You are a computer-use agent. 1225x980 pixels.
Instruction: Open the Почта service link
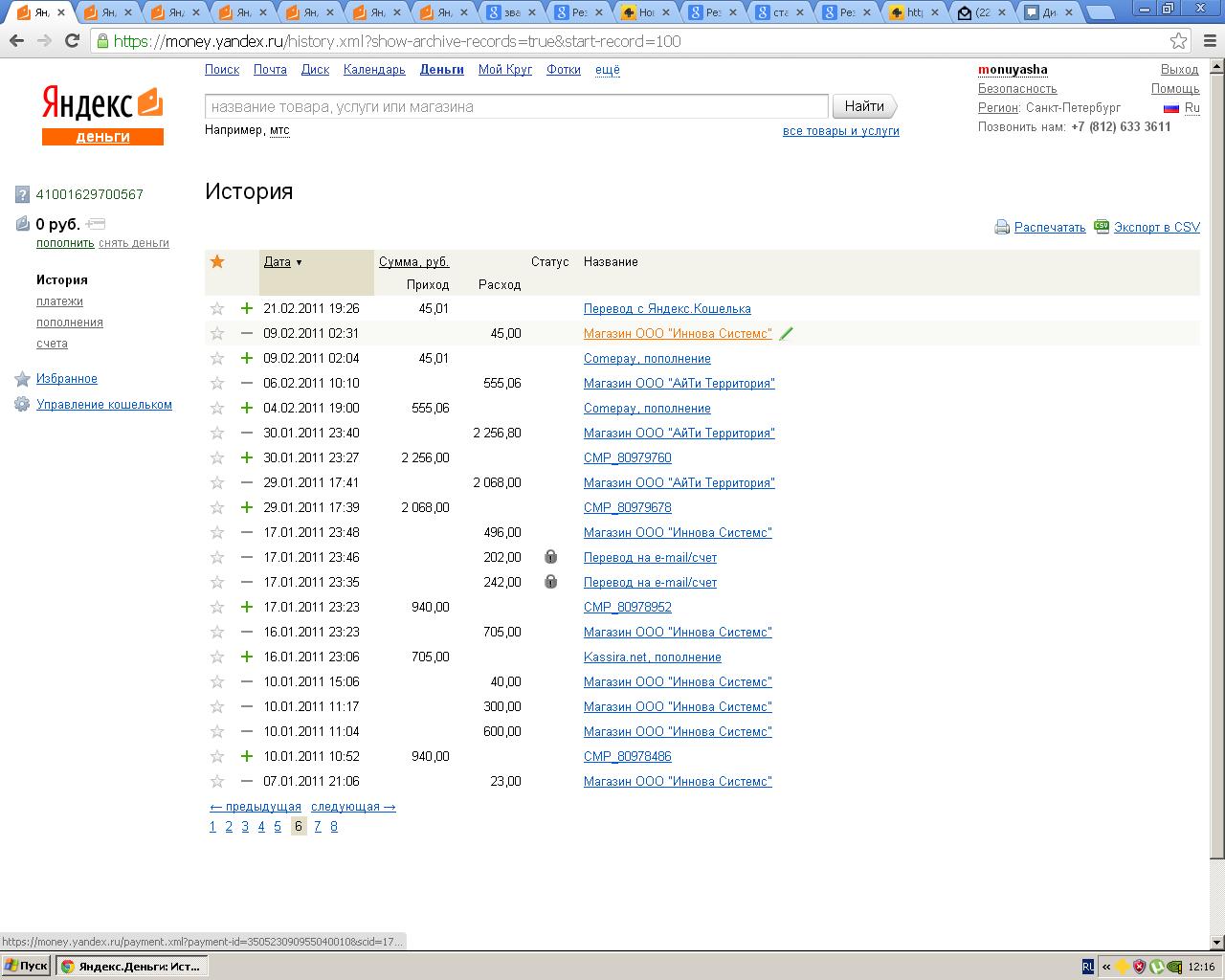pyautogui.click(x=270, y=70)
